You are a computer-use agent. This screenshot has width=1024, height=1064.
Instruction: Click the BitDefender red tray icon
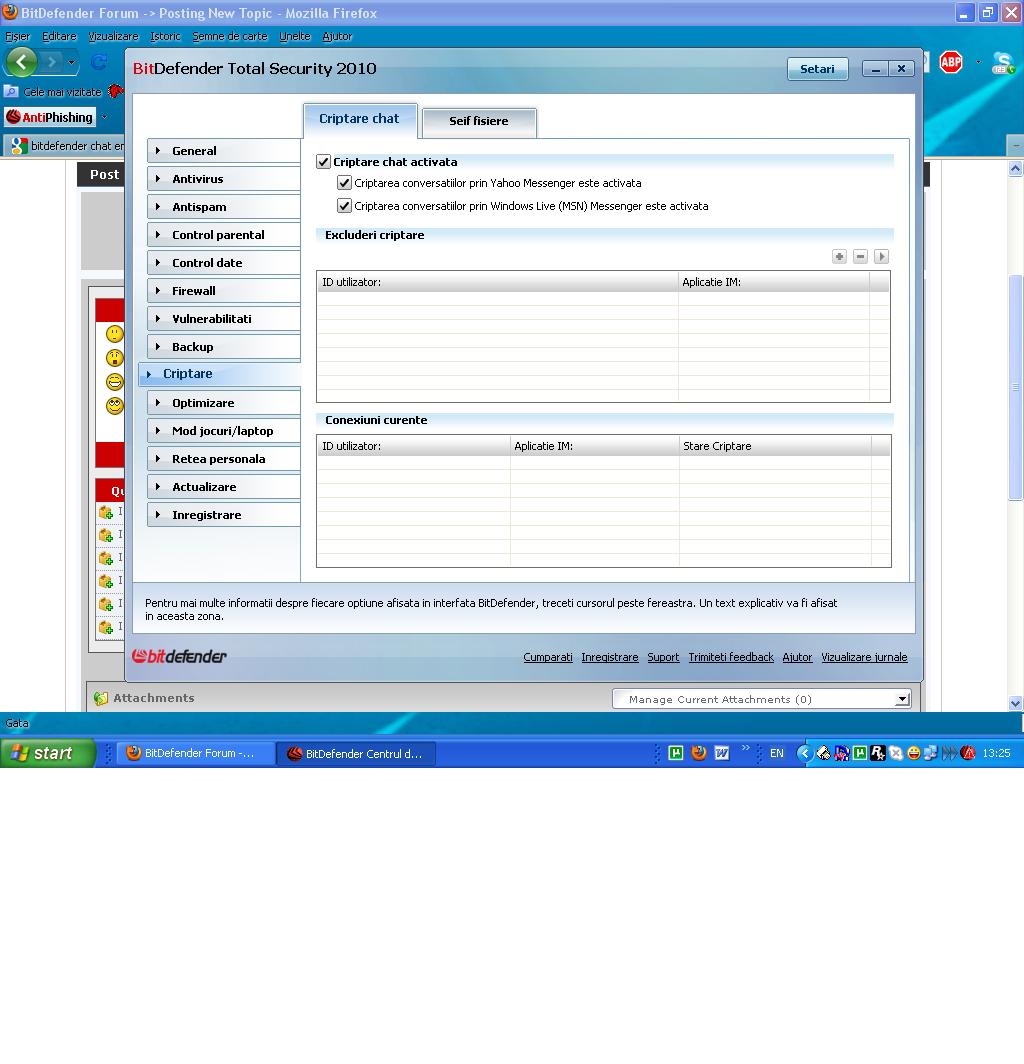[968, 753]
